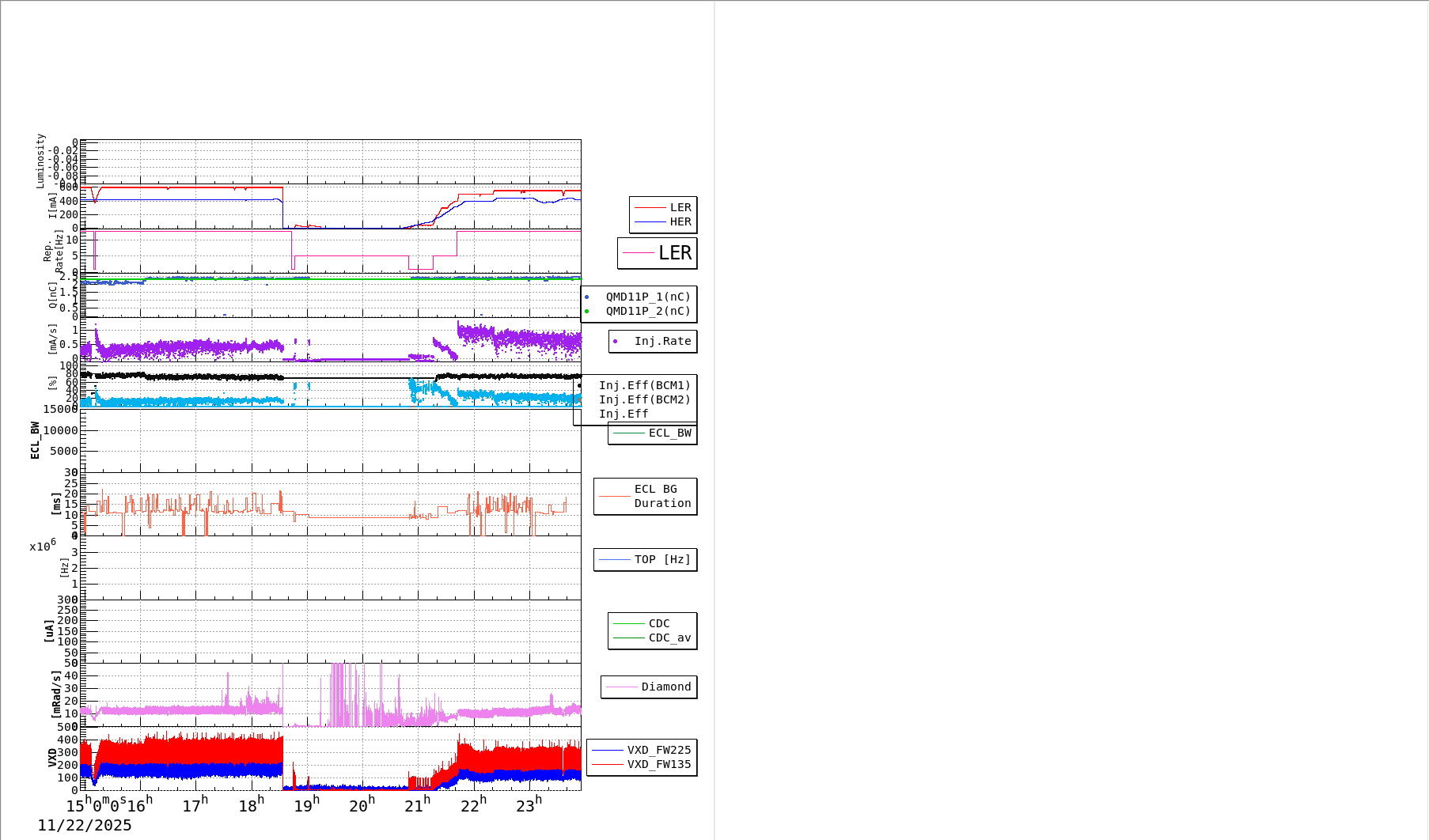Click the CDC_av legend entry
The width and height of the screenshot is (1429, 840).
[x=669, y=638]
